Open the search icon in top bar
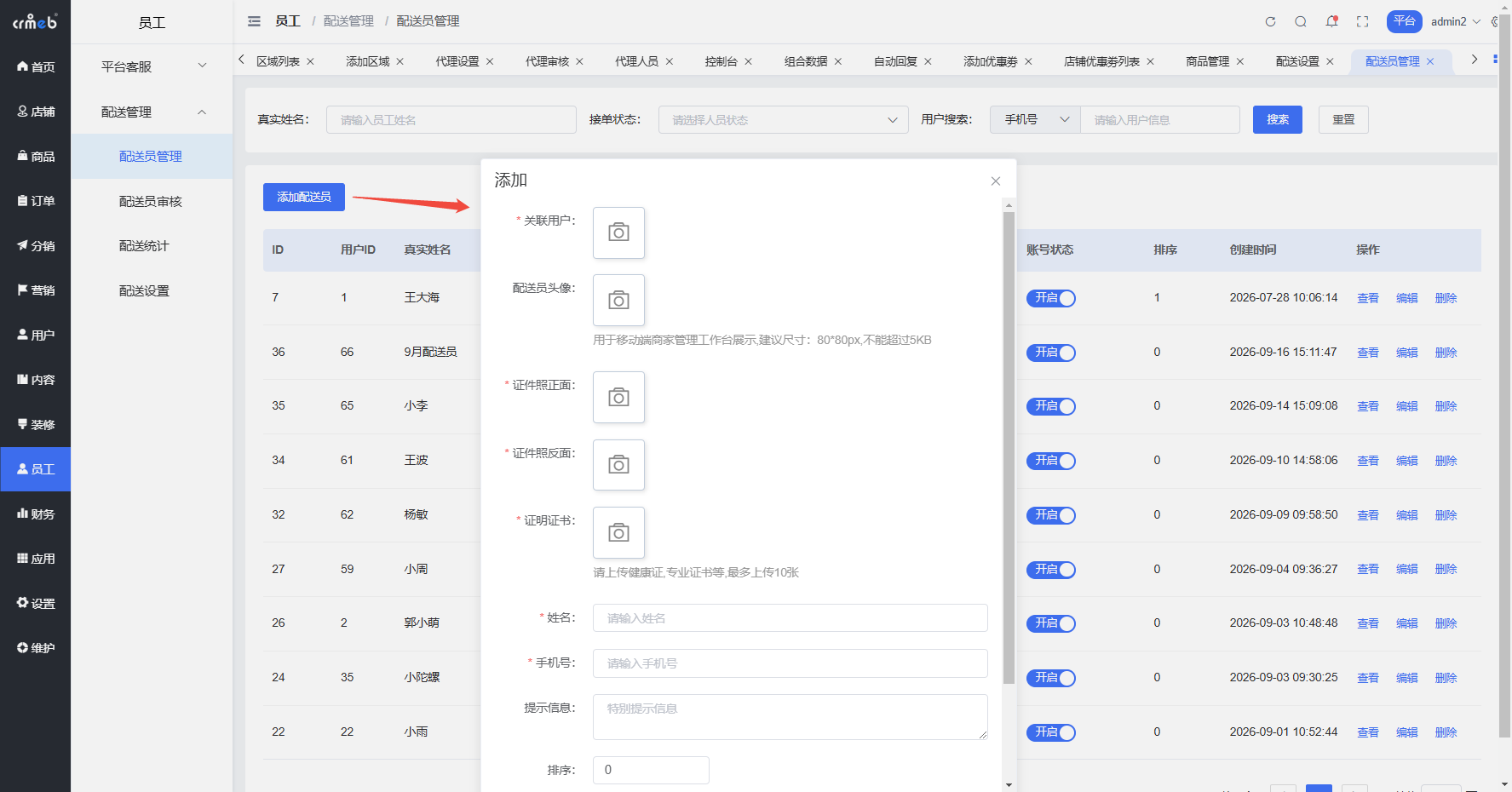Screen dimensions: 1512x792 coord(1301,21)
